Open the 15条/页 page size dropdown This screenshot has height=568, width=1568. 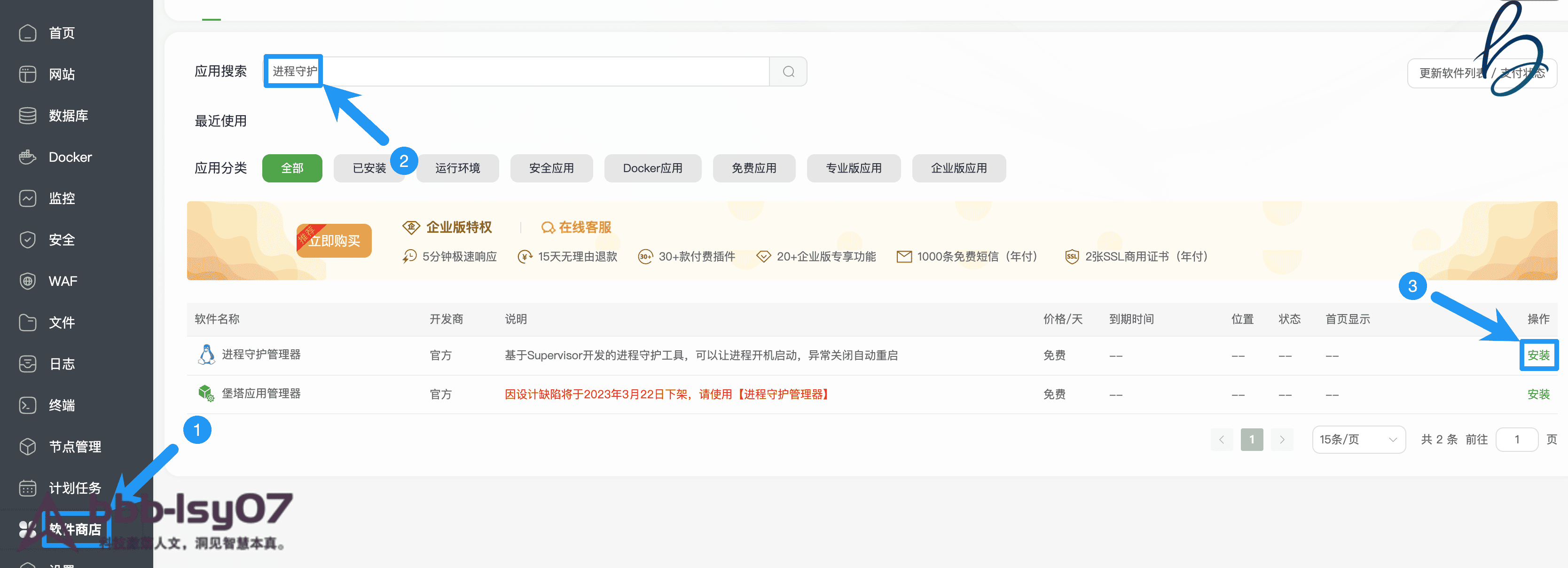[1359, 439]
